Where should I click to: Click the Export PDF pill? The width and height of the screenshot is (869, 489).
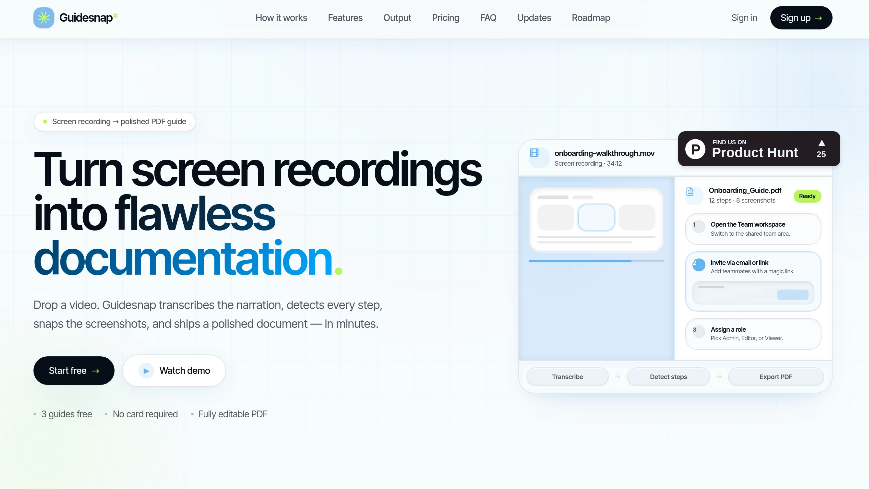click(776, 376)
